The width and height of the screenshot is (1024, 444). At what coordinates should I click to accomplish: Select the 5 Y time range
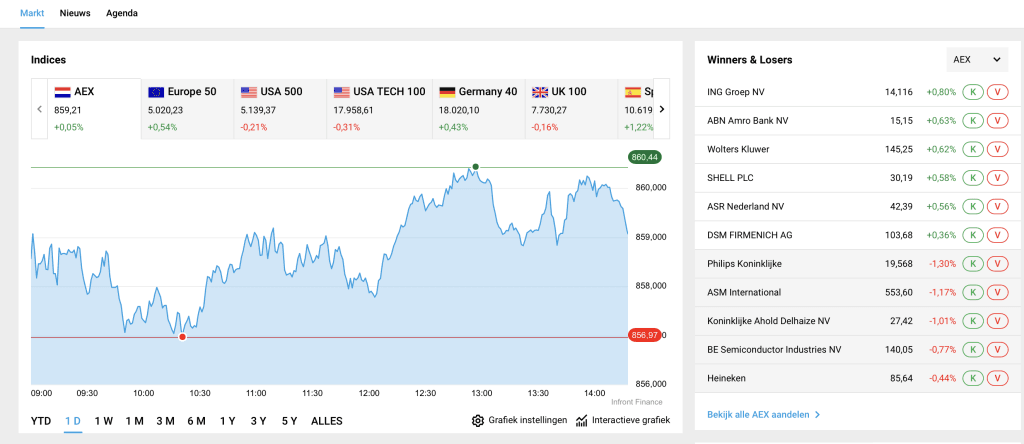coord(289,421)
